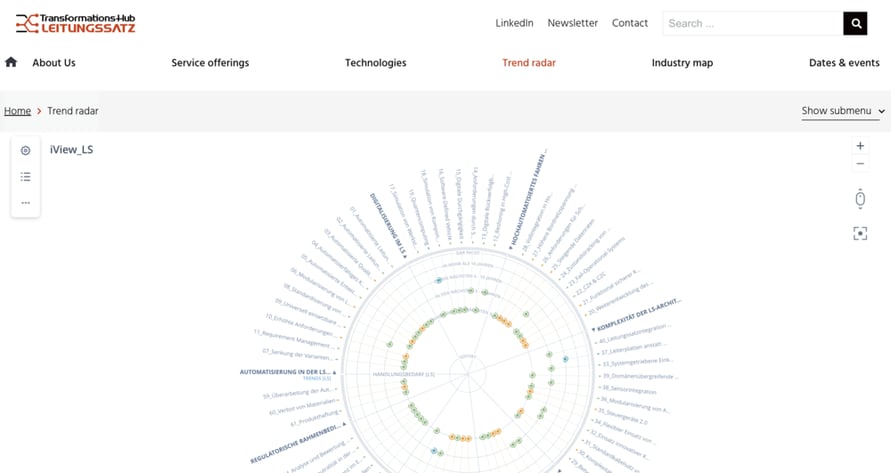
Task: Open the Transformations-Hub Leitungssatz logo
Action: point(76,23)
